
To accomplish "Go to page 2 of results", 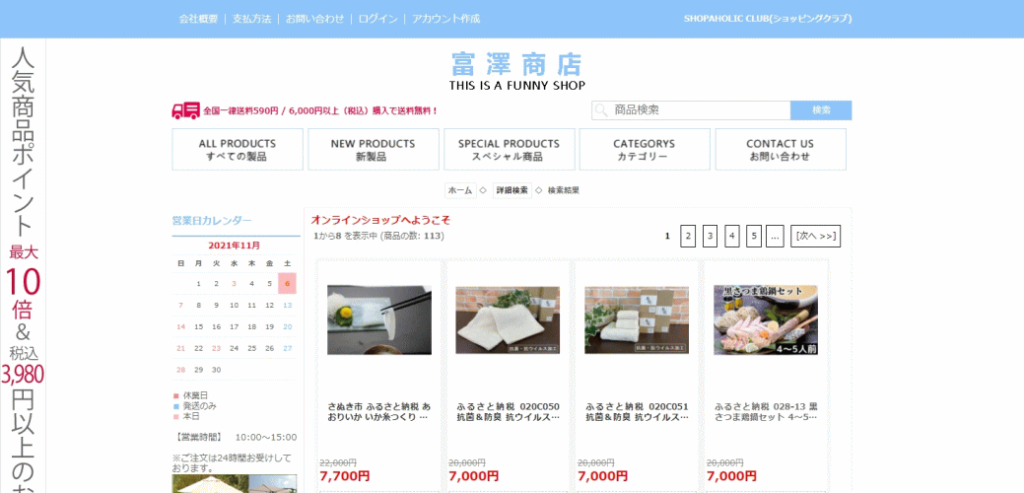I will [x=688, y=236].
